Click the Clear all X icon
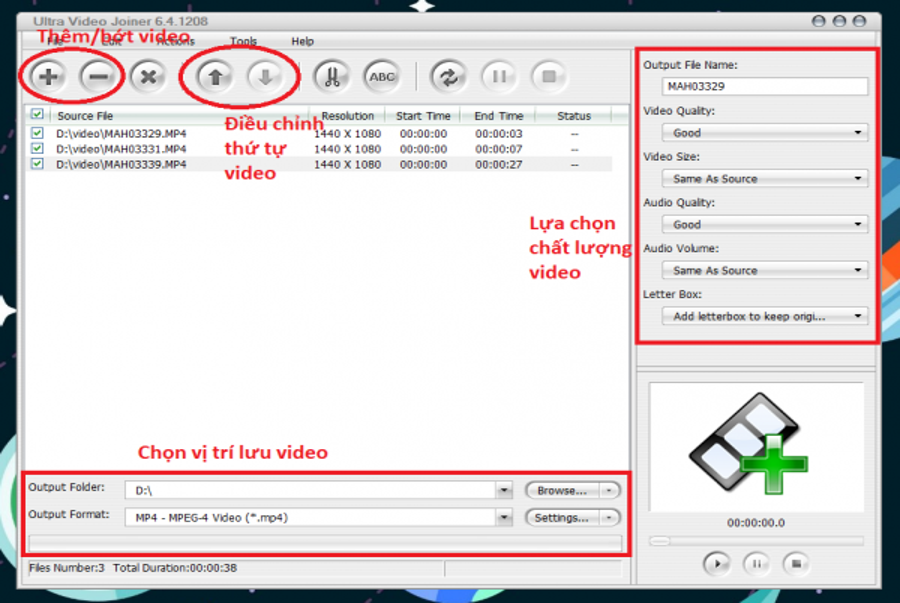Viewport: 900px width, 603px height. pos(148,76)
